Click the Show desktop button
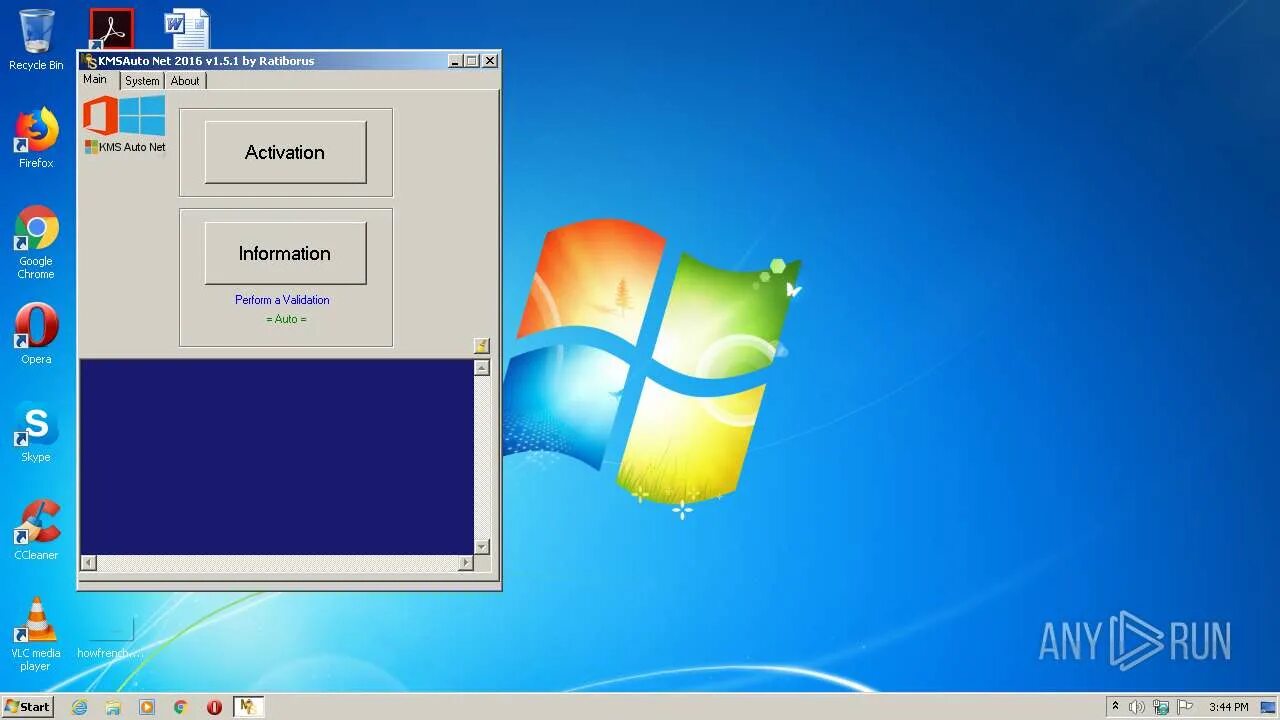Image resolution: width=1280 pixels, height=720 pixels. pyautogui.click(x=1268, y=707)
